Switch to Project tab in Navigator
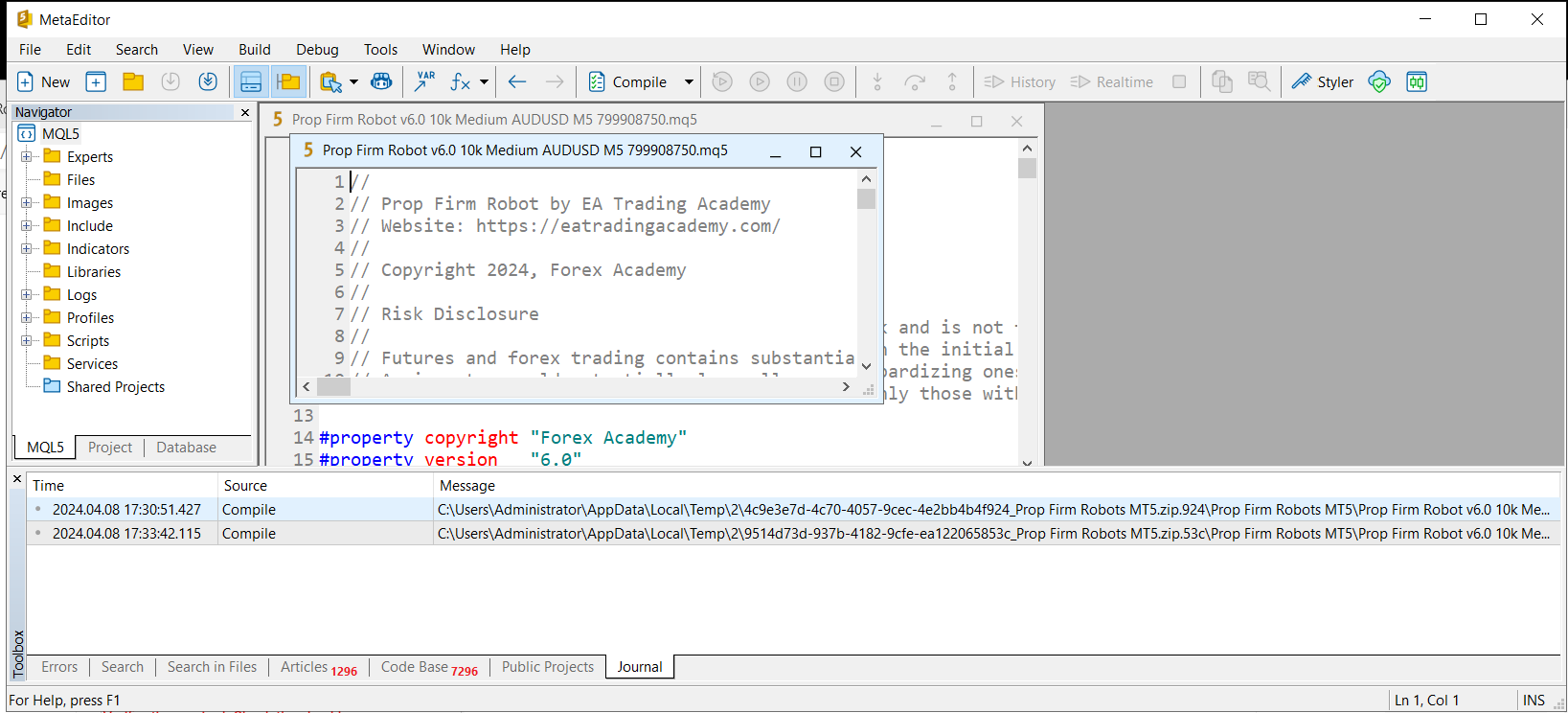Screen dimensions: 1568x713 coord(110,448)
